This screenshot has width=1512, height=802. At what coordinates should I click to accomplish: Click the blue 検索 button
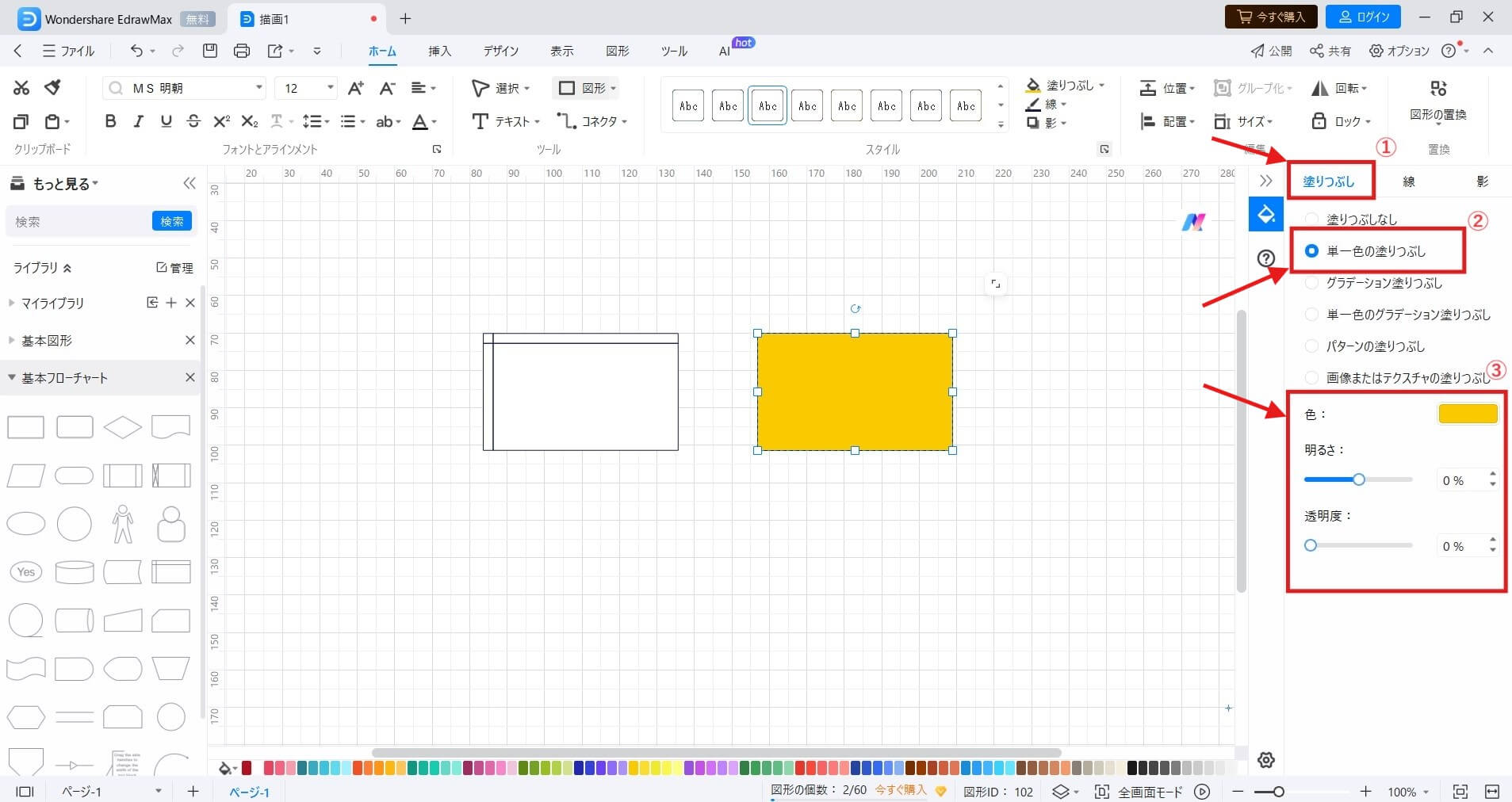click(x=172, y=221)
